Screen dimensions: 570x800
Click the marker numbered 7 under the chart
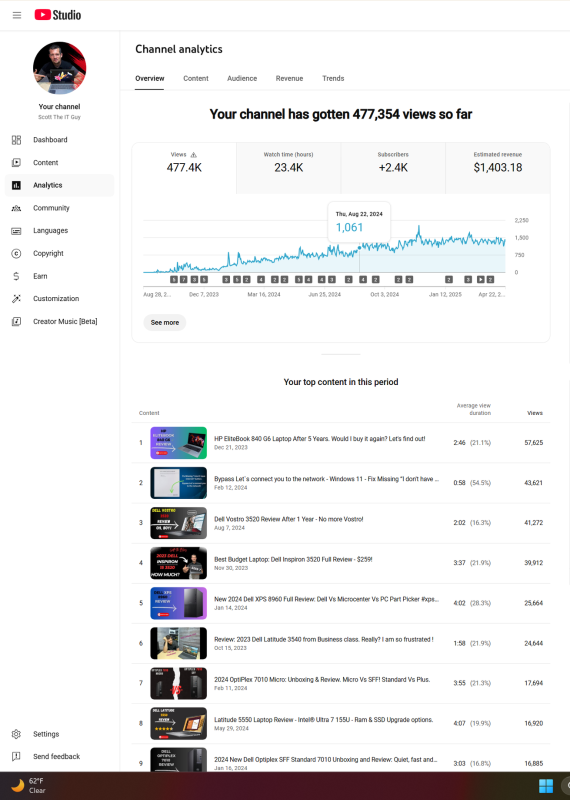point(184,280)
